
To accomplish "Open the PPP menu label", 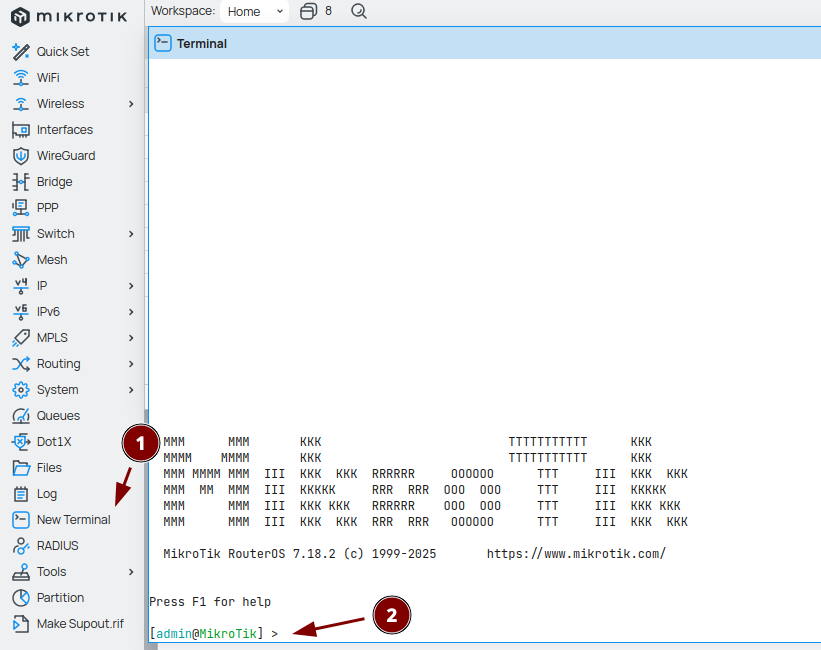I will [48, 208].
